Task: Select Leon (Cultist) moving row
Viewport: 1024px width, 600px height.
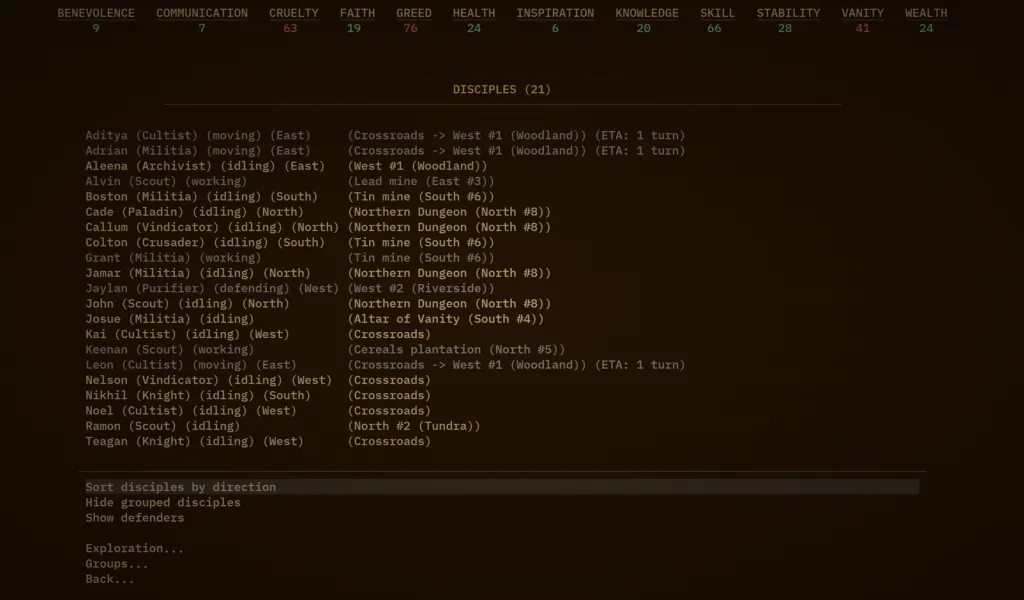Action: pos(385,365)
